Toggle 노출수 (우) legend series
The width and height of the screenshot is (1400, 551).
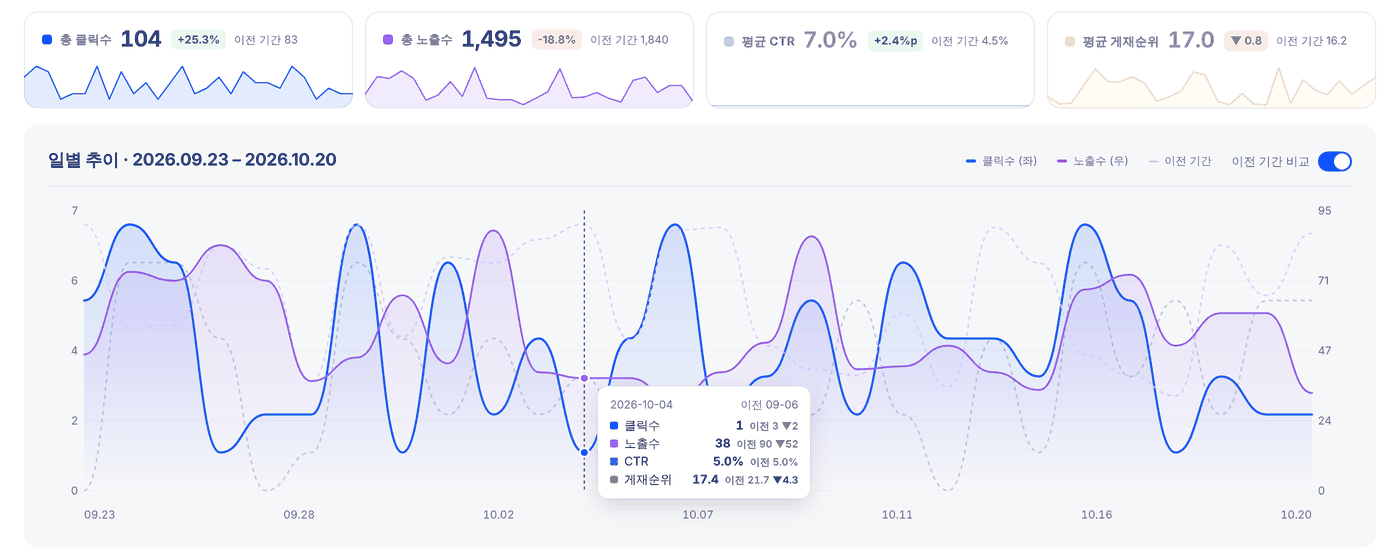[x=1093, y=161]
